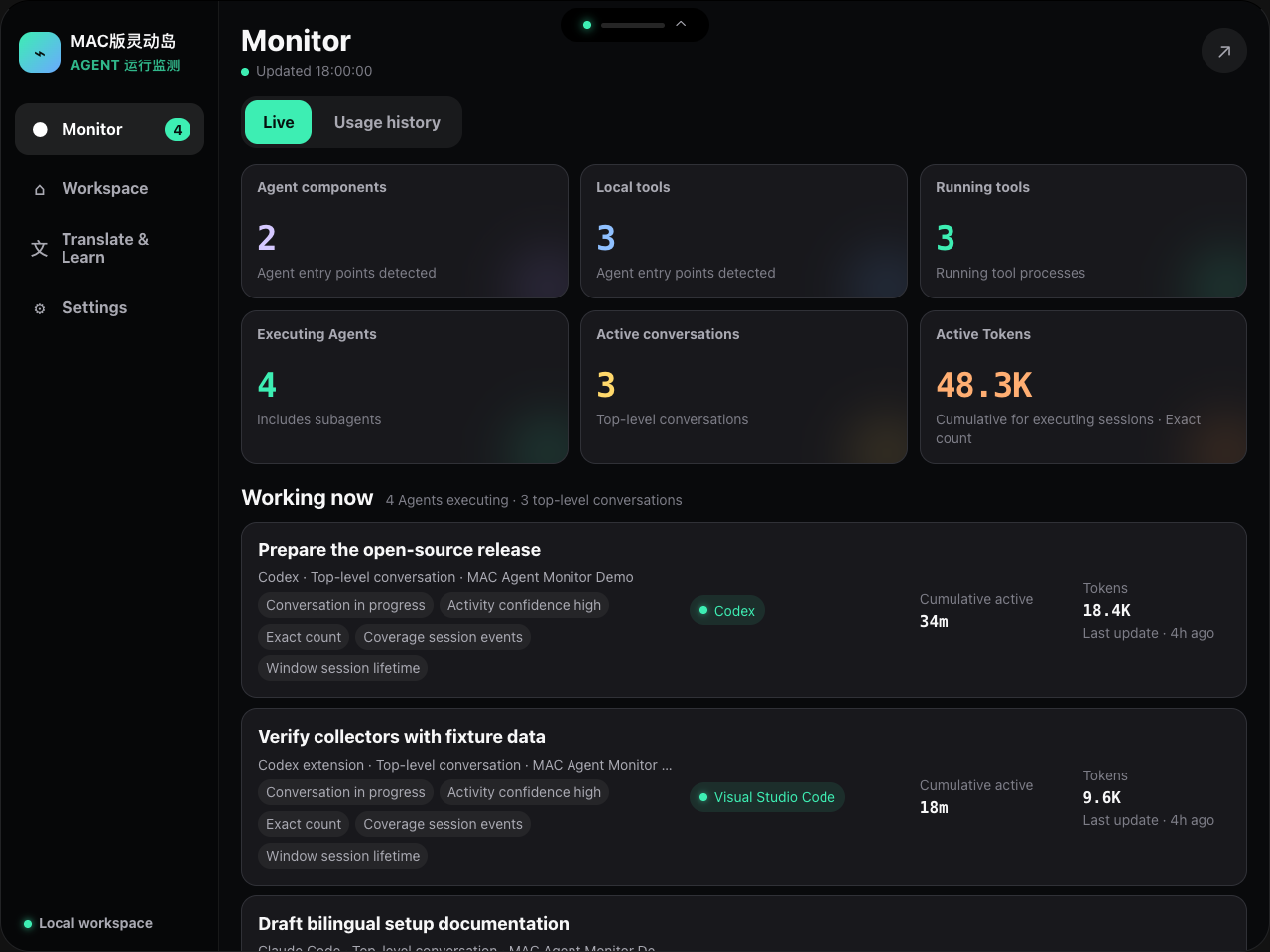This screenshot has height=952, width=1270.
Task: Switch to the Usage history tab
Action: point(387,122)
